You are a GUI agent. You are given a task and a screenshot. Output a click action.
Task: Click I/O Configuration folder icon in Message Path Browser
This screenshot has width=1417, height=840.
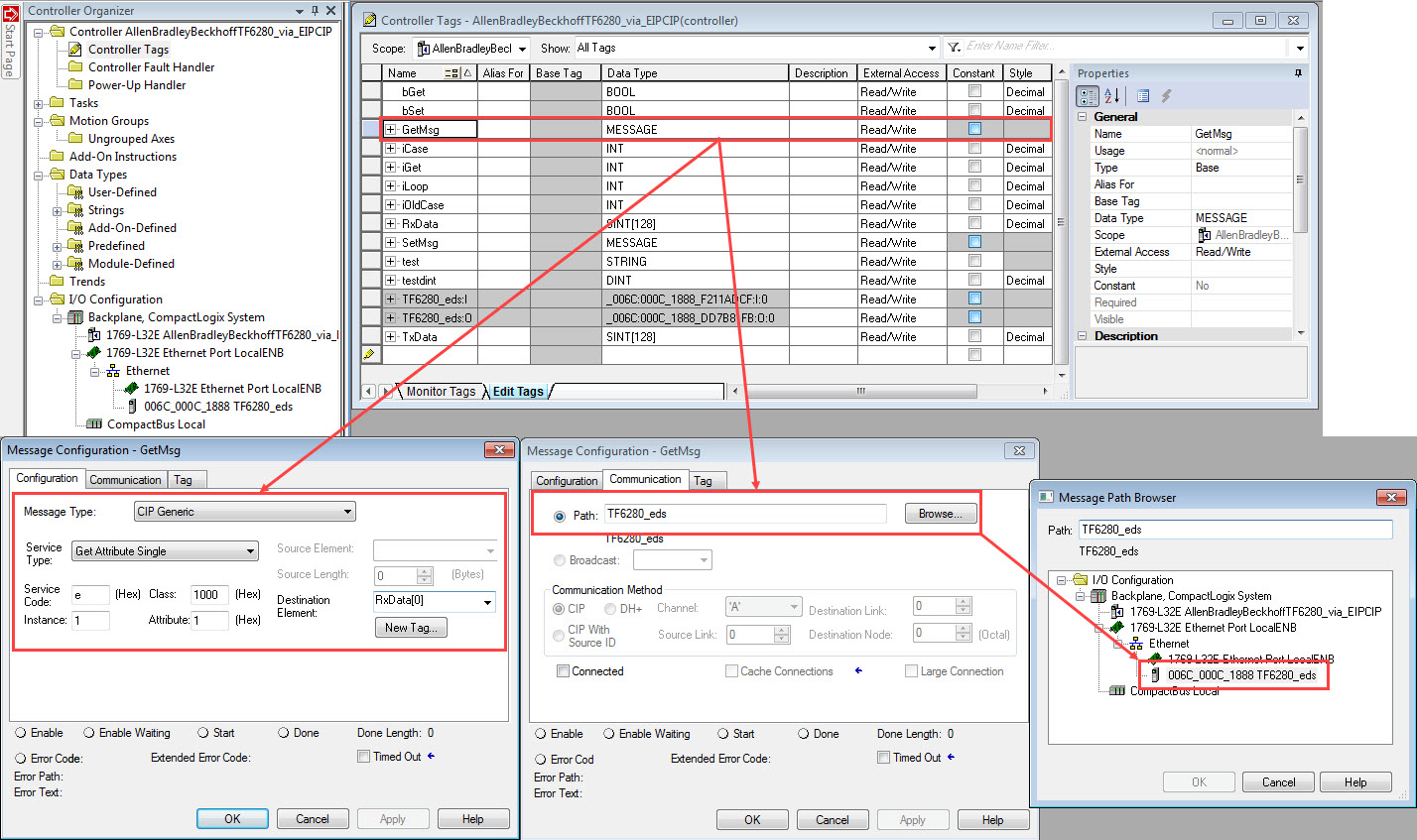[1080, 580]
